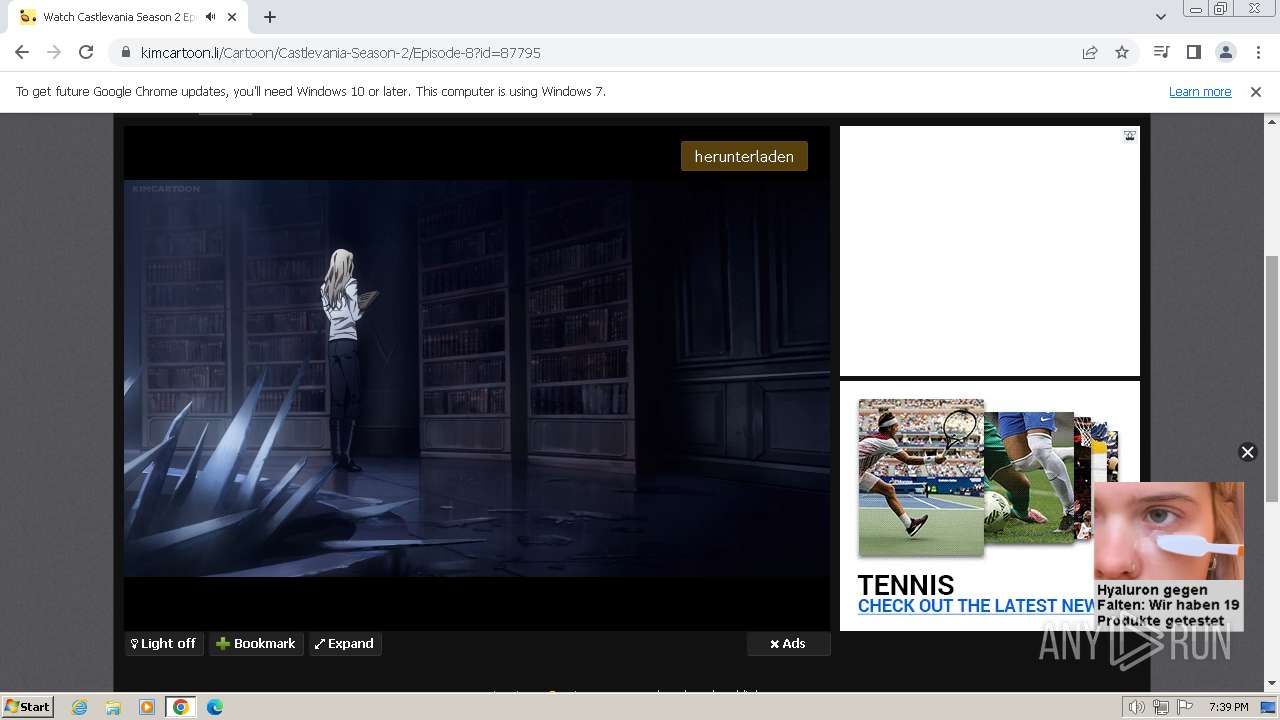Launch Internet Explorer from the taskbar
Viewport: 1280px width, 720px height.
[x=80, y=707]
